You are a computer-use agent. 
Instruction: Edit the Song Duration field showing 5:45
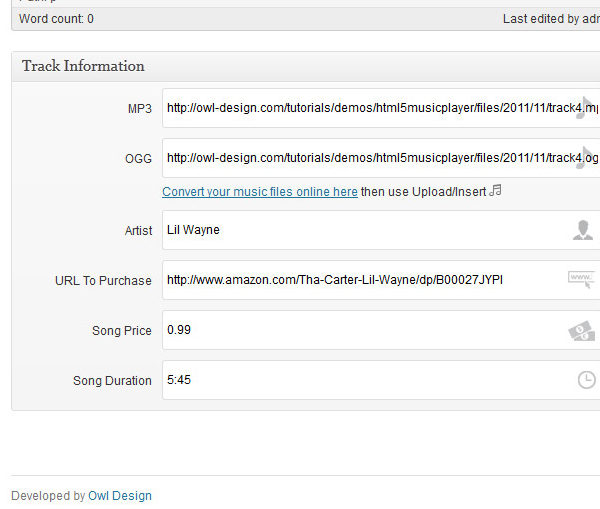point(381,380)
